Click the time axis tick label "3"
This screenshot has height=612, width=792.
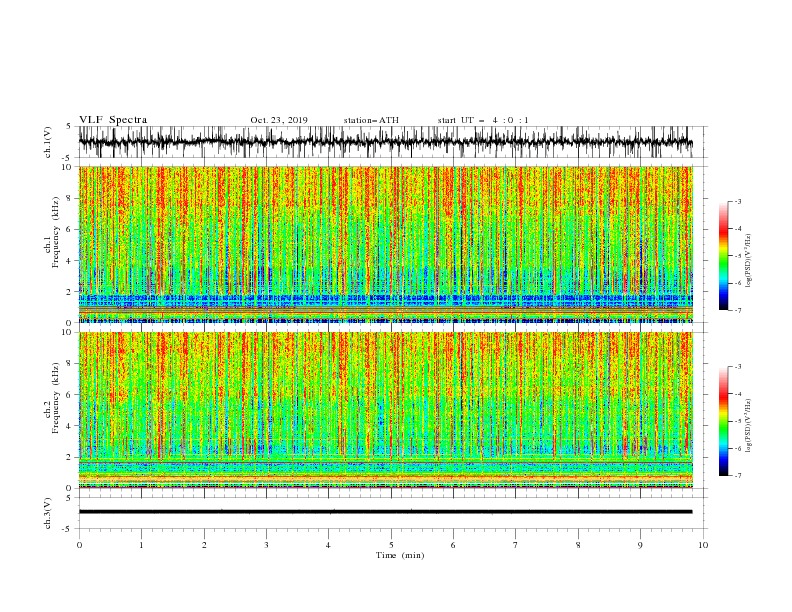266,545
